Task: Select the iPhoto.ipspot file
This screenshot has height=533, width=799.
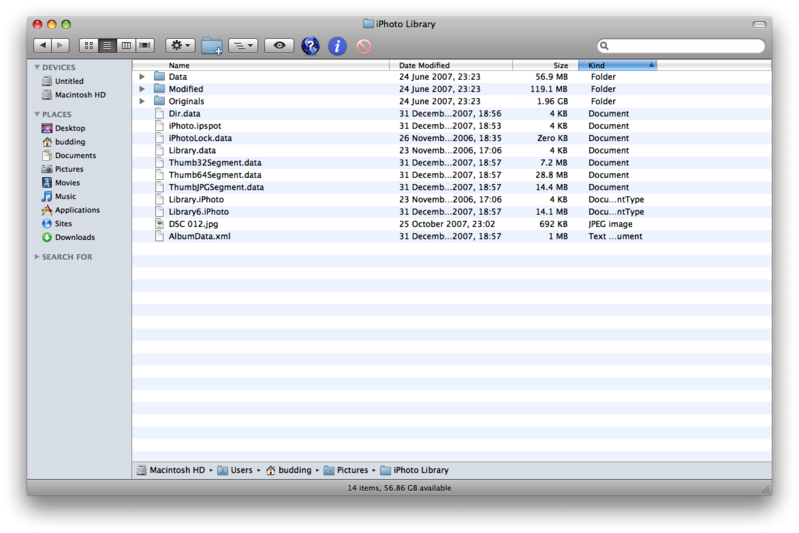Action: (451, 126)
